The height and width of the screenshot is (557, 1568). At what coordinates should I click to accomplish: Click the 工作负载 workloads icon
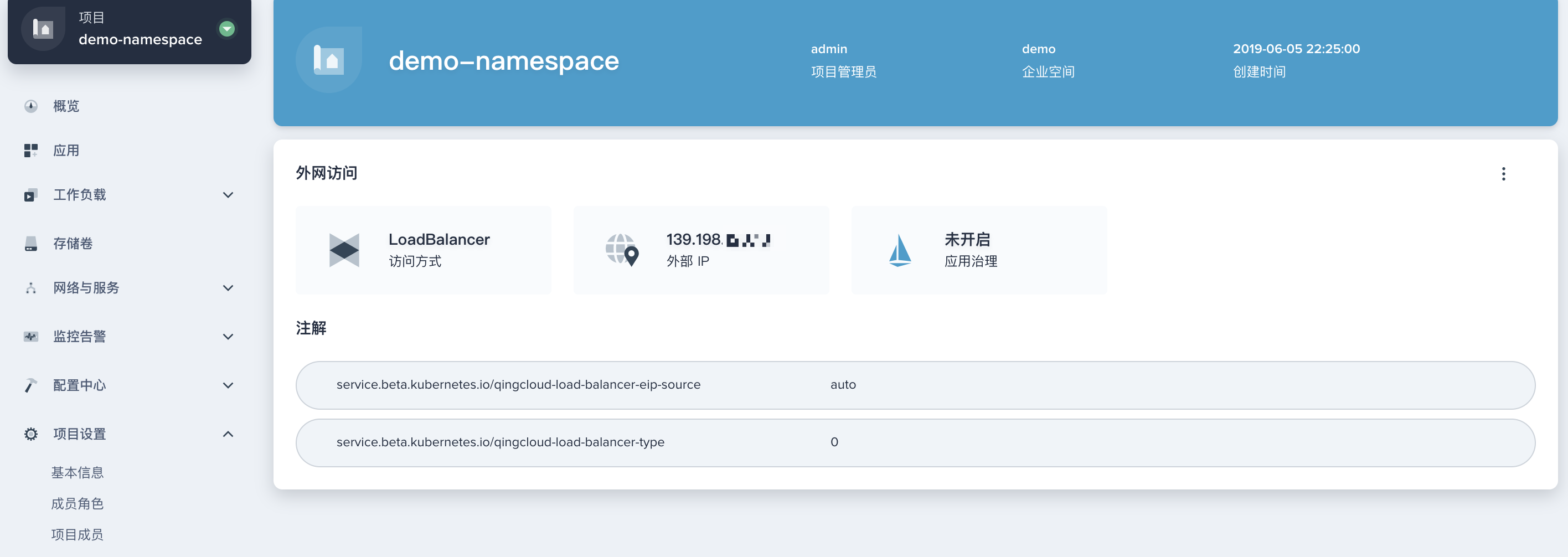31,195
